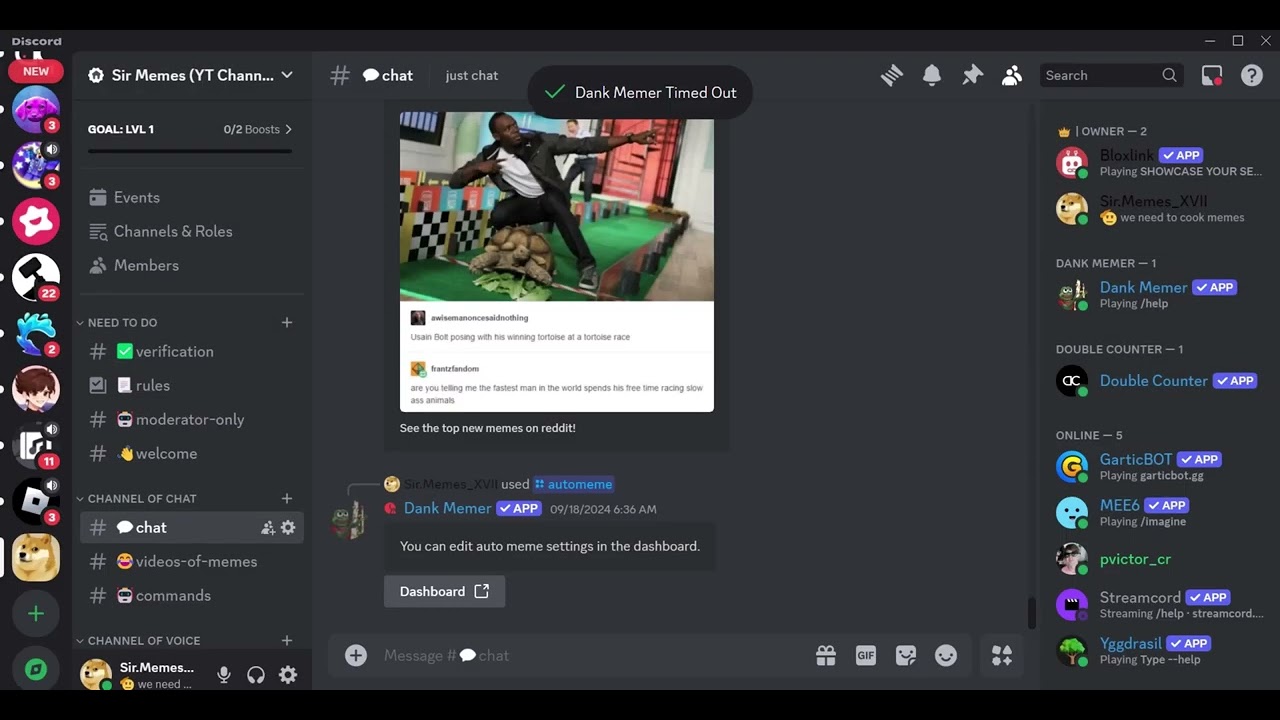Click the chat message scrollbar
Viewport: 1280px width, 720px height.
tap(1033, 613)
